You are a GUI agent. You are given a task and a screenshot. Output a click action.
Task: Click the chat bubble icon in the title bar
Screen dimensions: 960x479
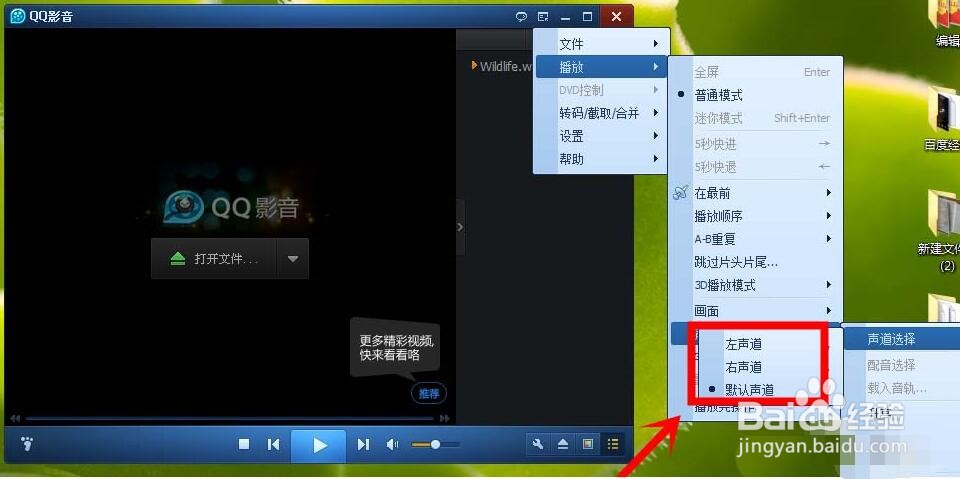coord(521,17)
